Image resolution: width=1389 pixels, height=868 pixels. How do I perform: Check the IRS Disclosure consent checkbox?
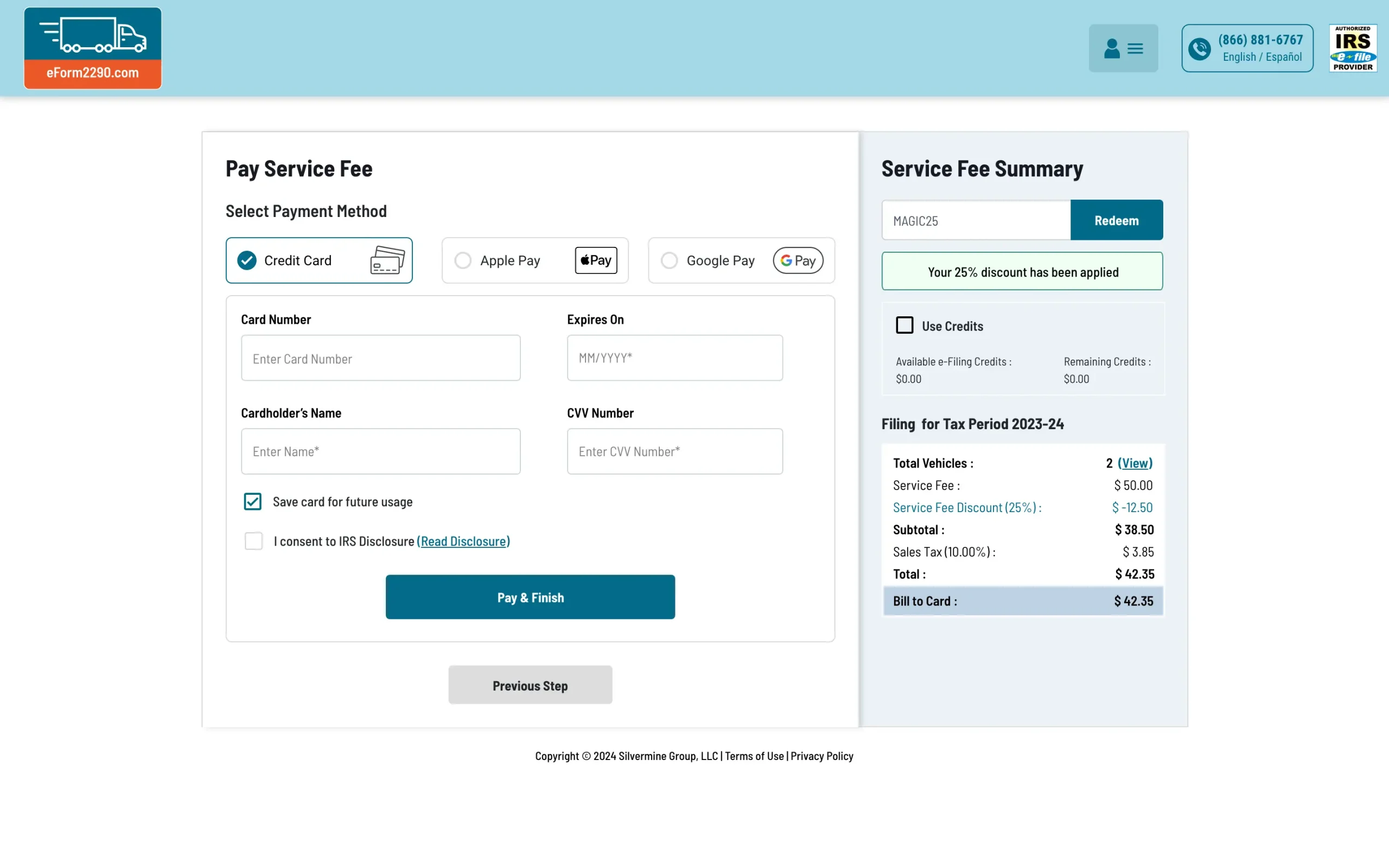tap(253, 541)
